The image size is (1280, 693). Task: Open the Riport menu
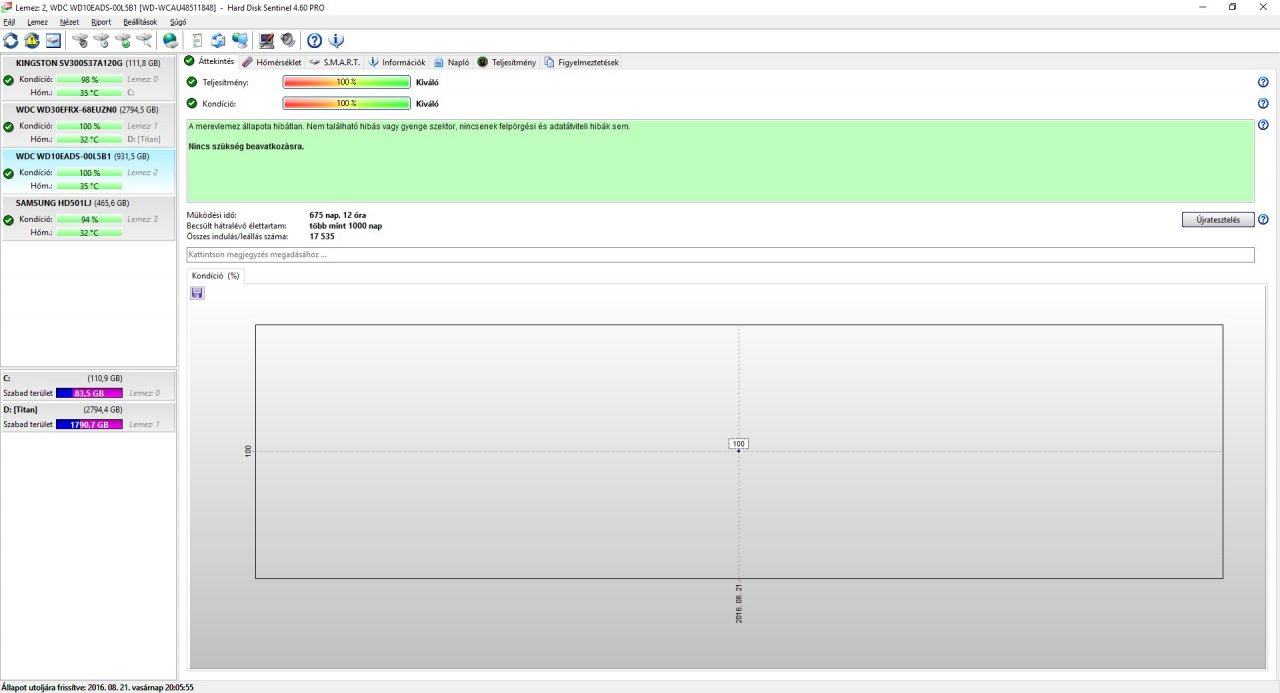pyautogui.click(x=101, y=21)
